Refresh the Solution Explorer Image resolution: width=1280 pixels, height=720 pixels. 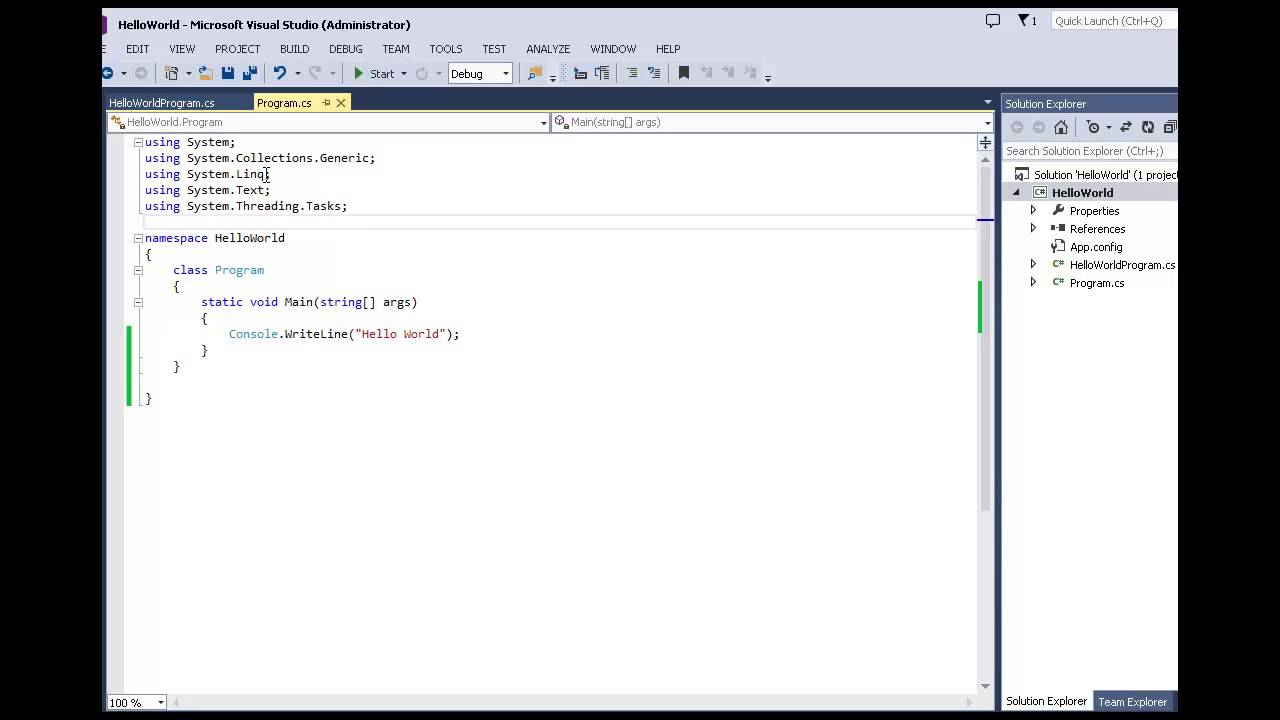point(1148,127)
